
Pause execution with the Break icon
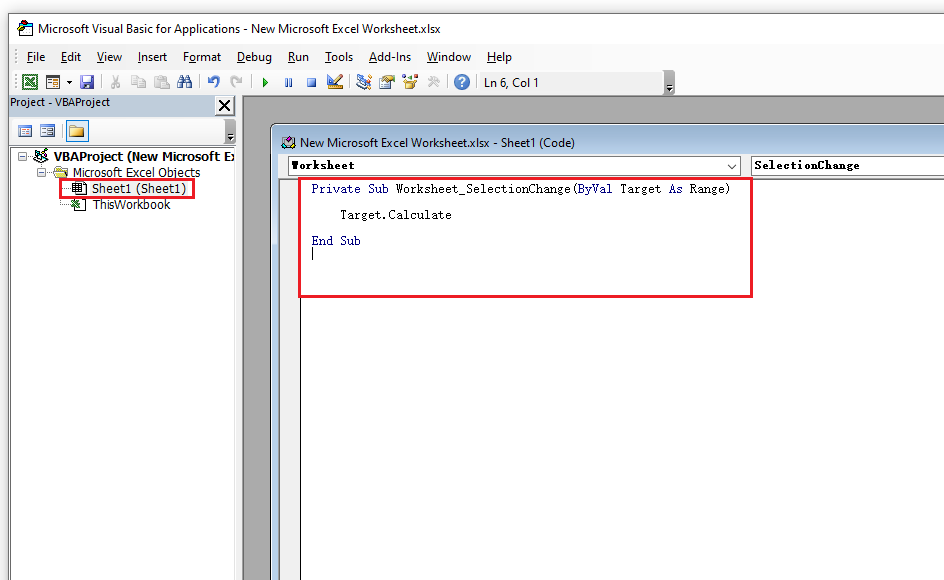(x=288, y=82)
